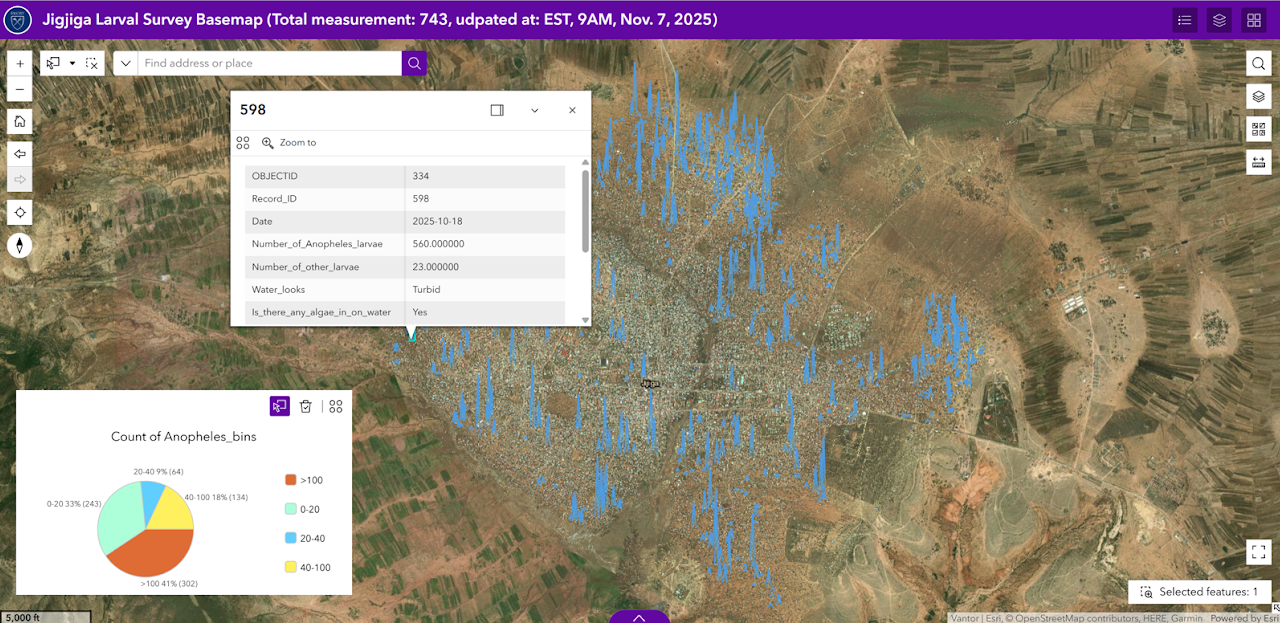
Task: Open the chart panel's four-circle options menu
Action: [336, 406]
